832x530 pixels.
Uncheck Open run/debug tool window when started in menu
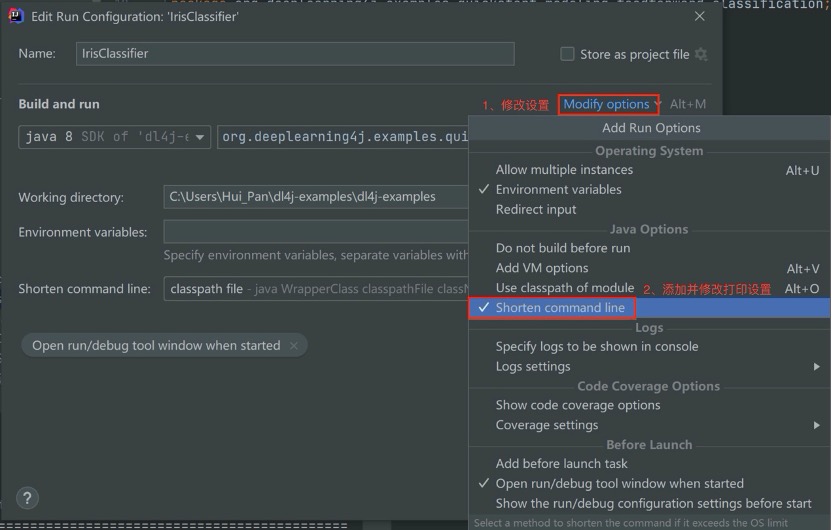pos(650,483)
